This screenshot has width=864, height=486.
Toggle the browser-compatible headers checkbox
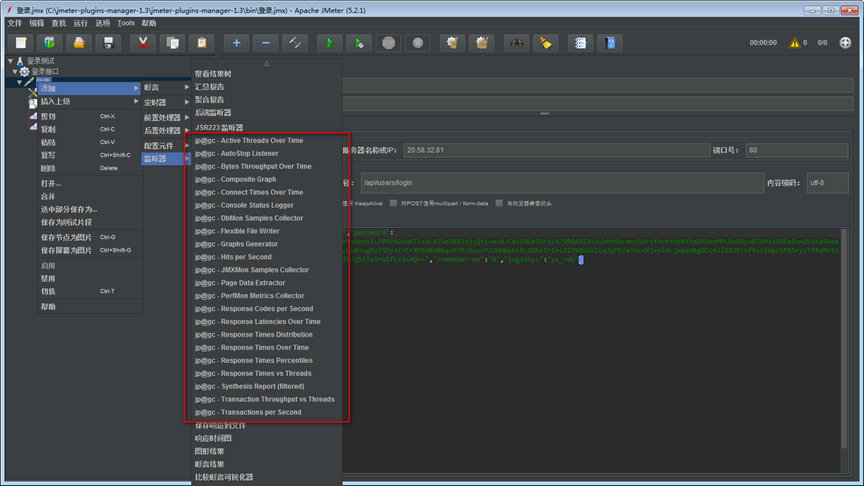[499, 203]
